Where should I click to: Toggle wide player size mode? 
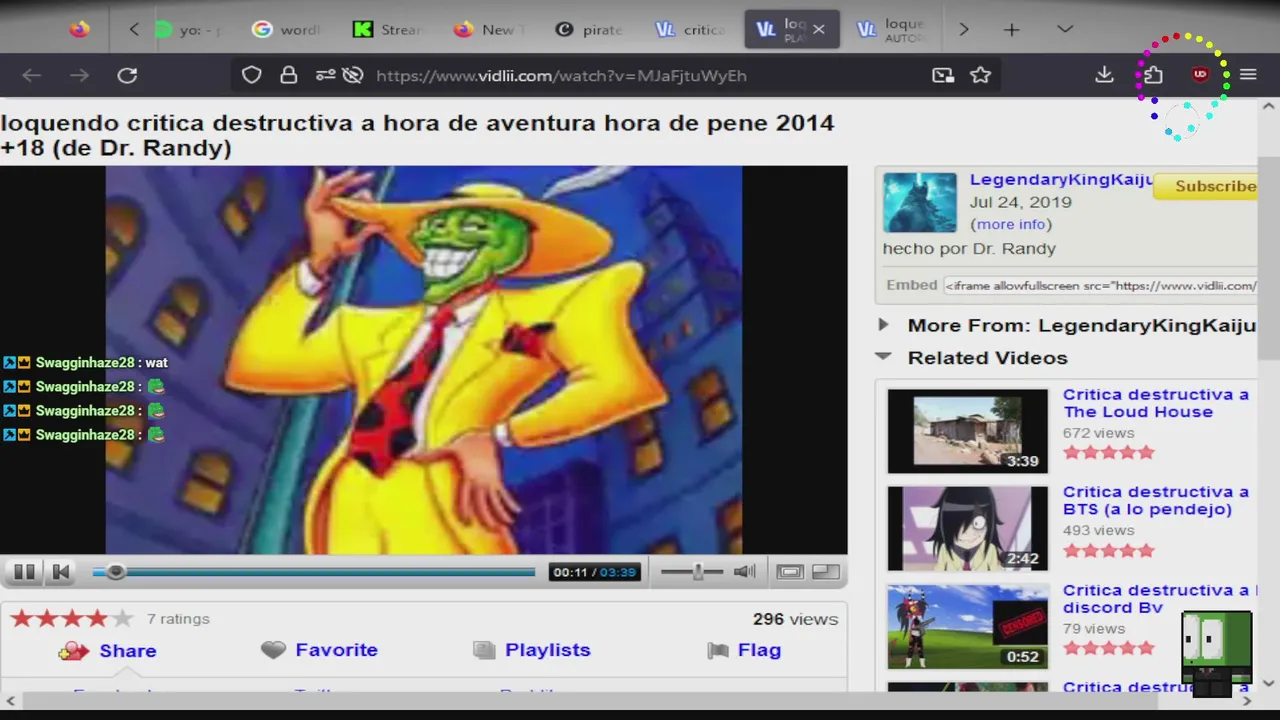tap(790, 572)
